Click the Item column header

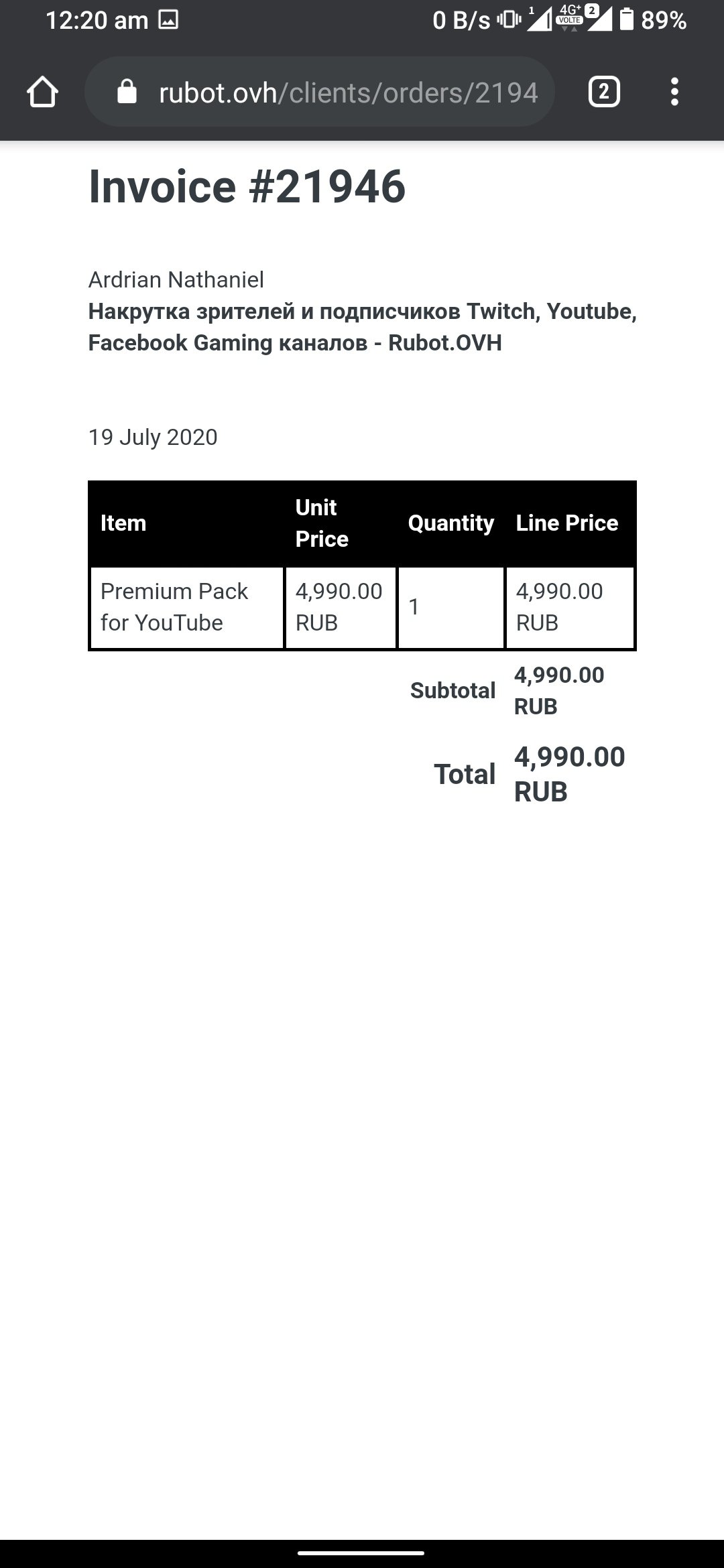coord(123,523)
